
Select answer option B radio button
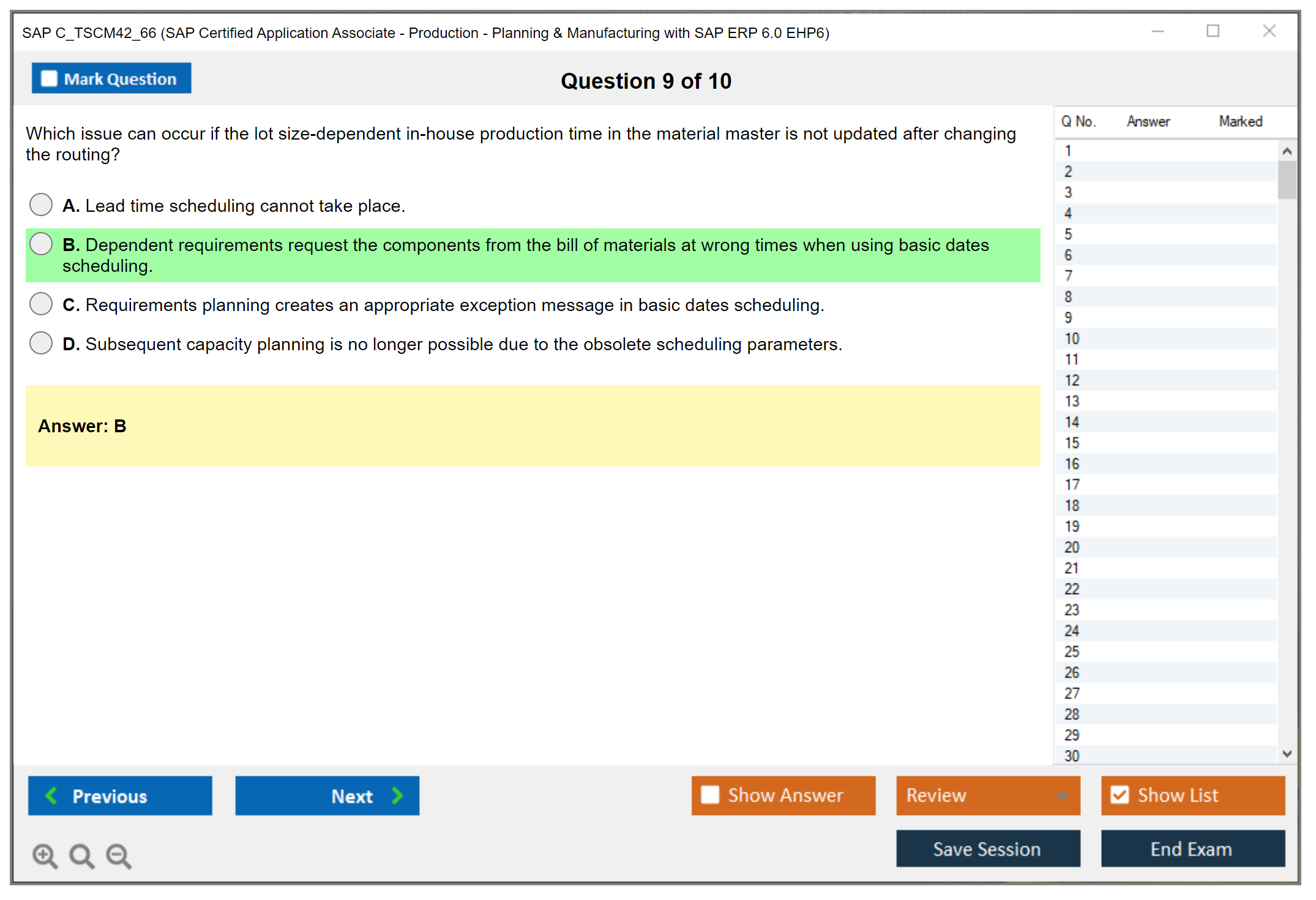(41, 244)
